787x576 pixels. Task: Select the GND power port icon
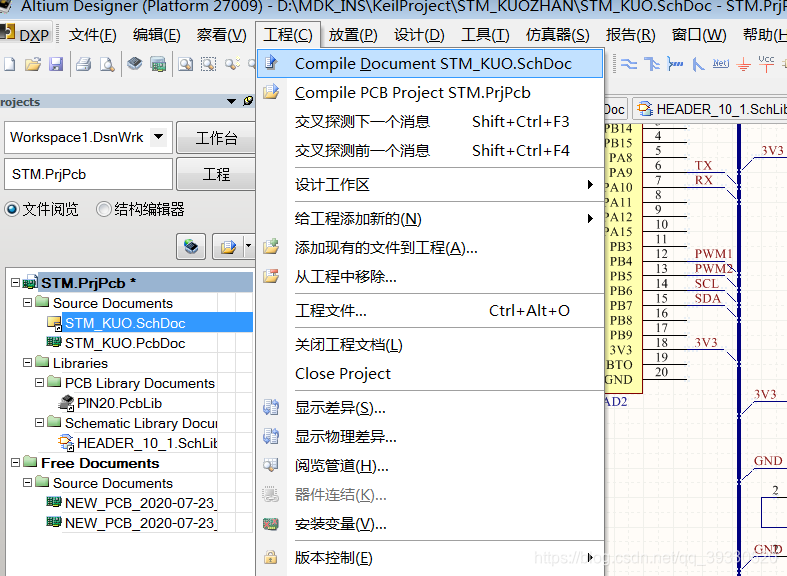(743, 65)
